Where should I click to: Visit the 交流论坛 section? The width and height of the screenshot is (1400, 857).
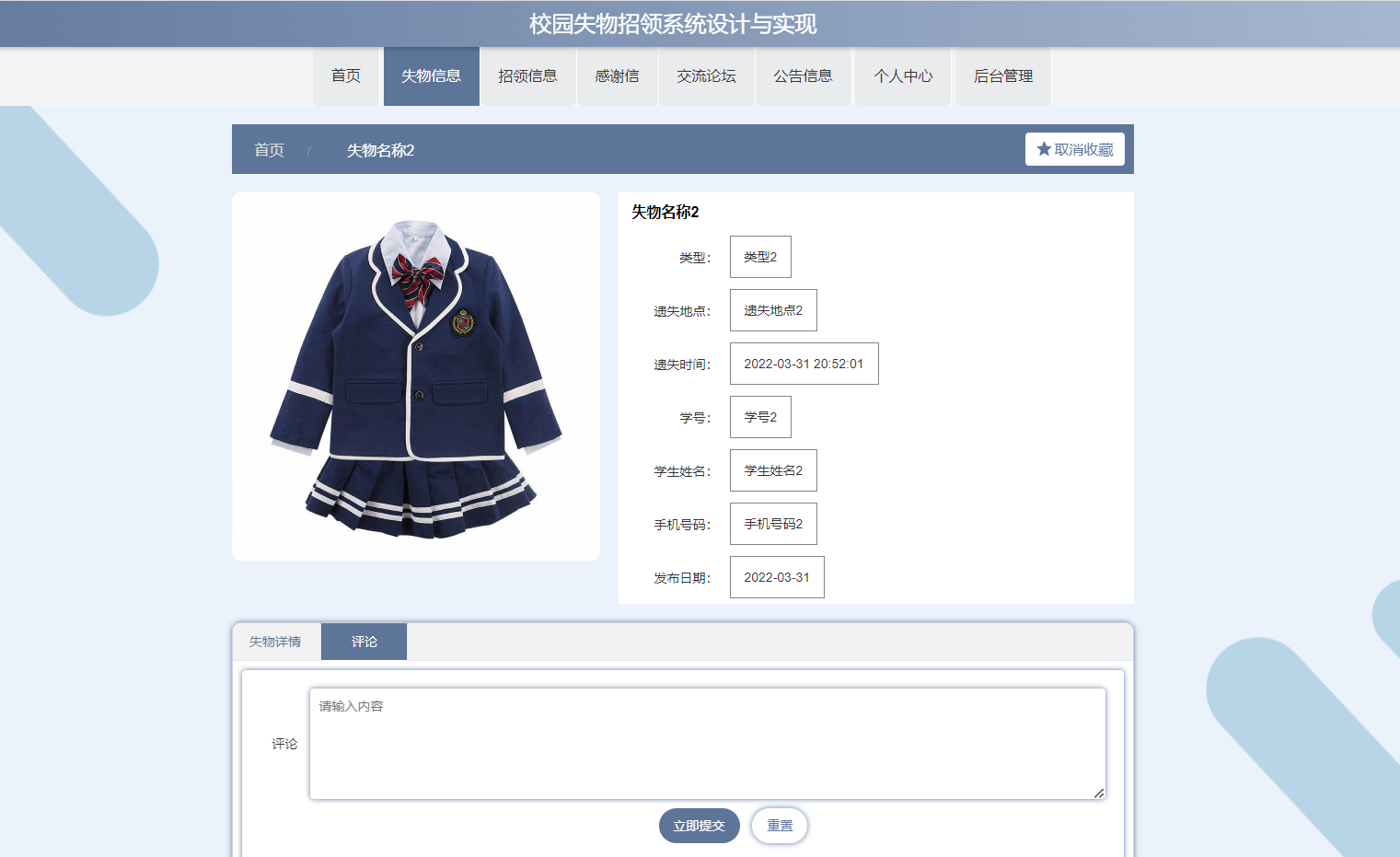pos(706,76)
